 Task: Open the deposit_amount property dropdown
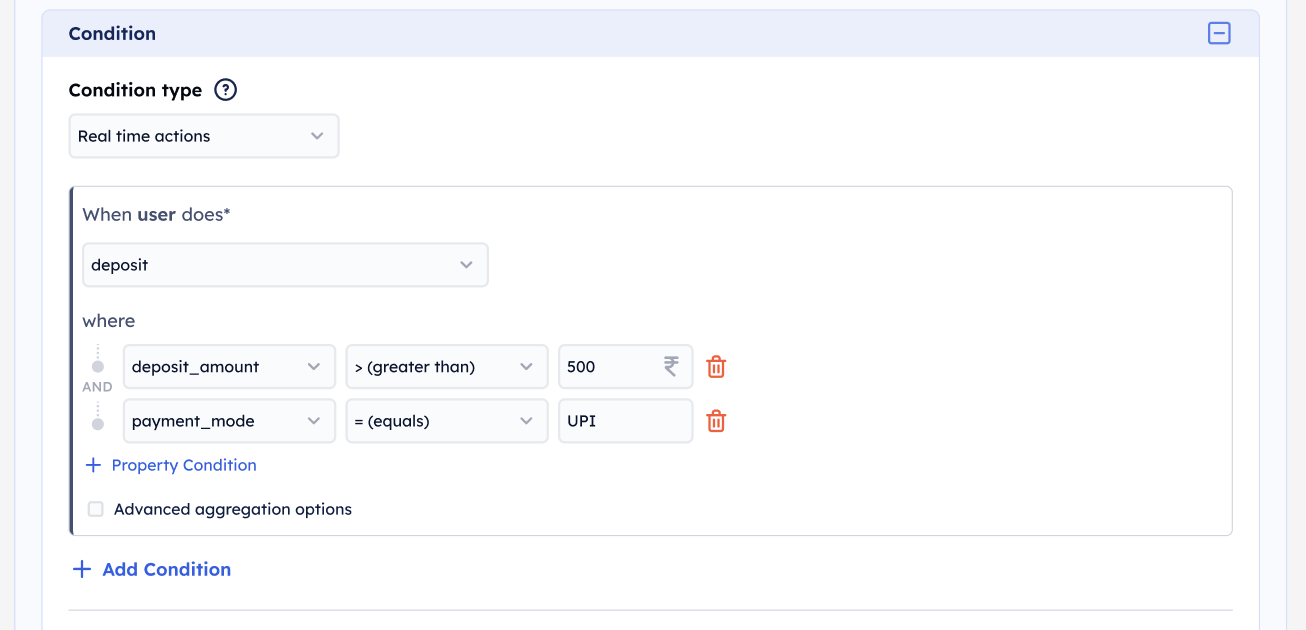(x=229, y=367)
